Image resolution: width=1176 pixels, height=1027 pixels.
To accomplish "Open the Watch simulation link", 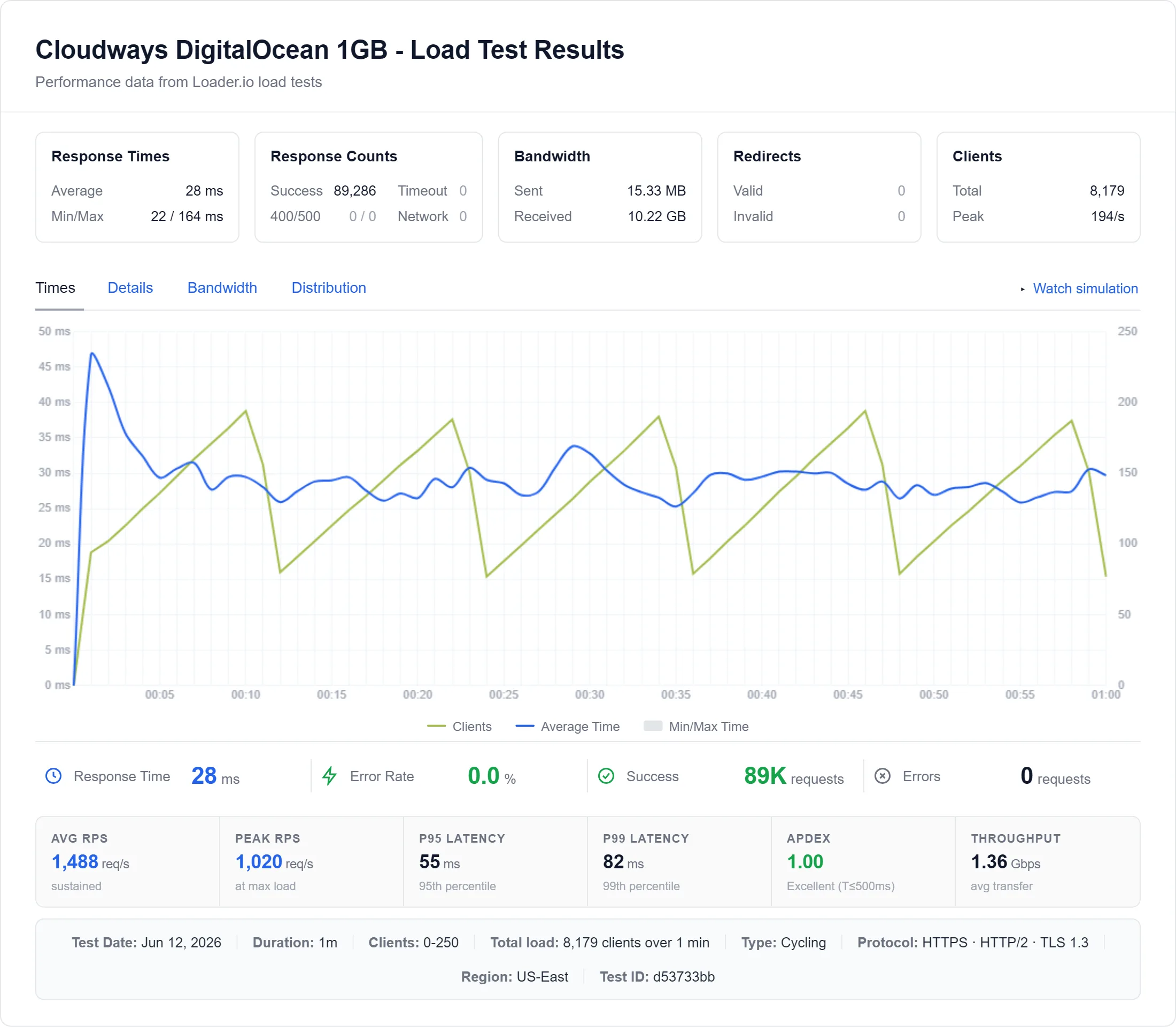I will pos(1086,288).
